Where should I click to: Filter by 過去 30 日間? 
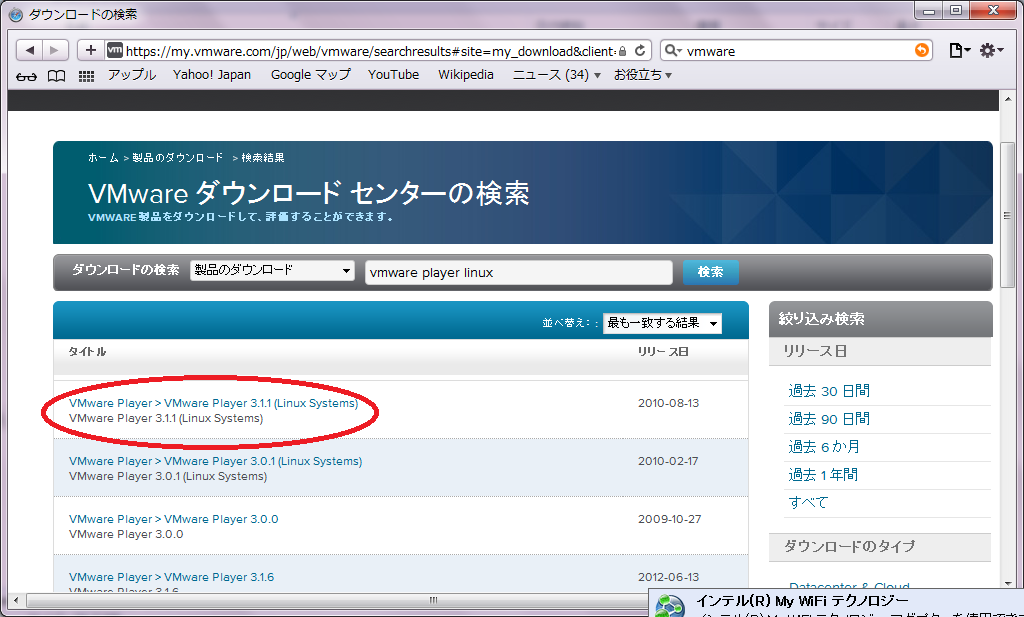829,391
